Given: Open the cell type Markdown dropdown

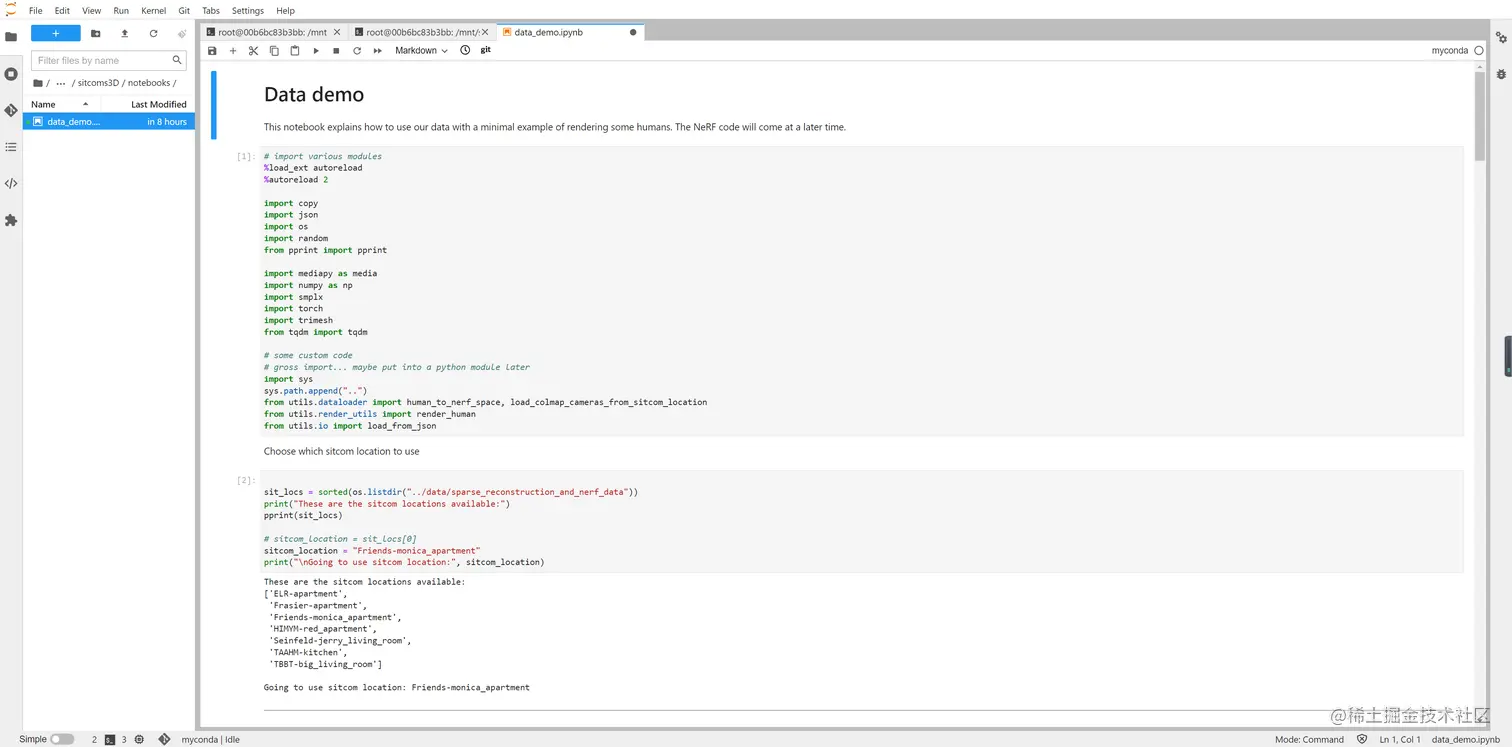Looking at the screenshot, I should [421, 51].
